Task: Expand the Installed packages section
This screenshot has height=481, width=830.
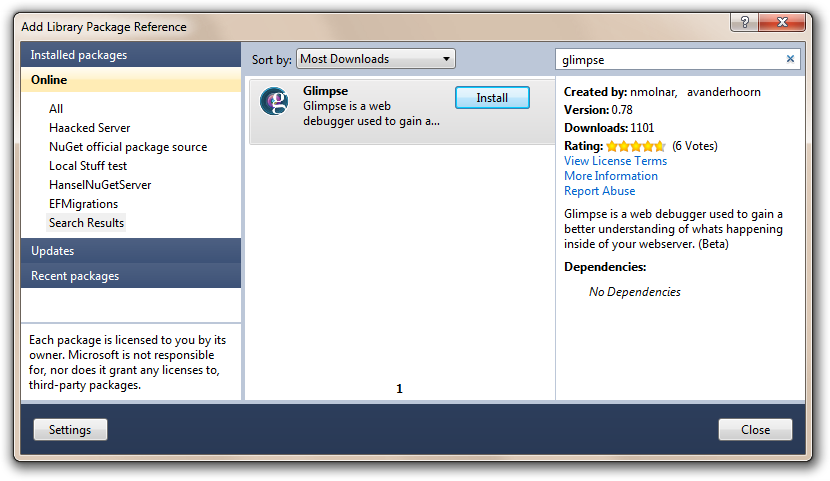Action: [131, 55]
